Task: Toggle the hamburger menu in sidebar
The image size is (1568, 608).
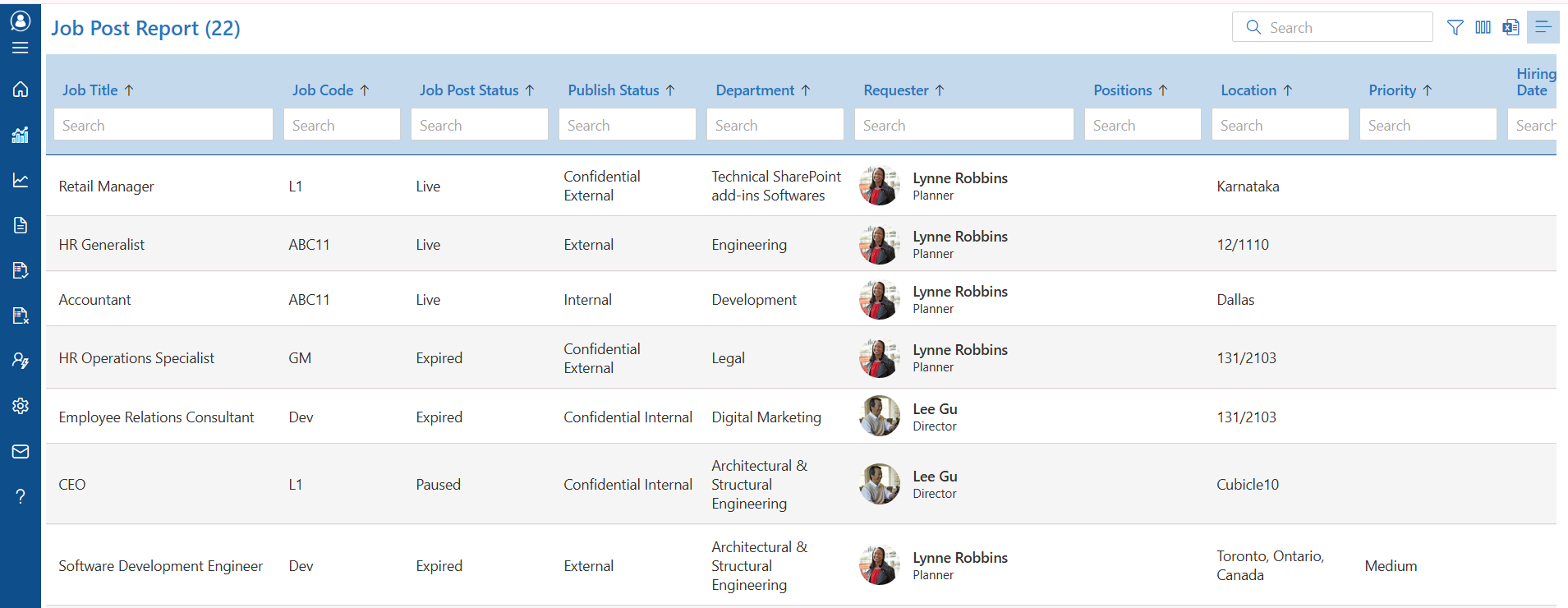Action: (x=21, y=48)
